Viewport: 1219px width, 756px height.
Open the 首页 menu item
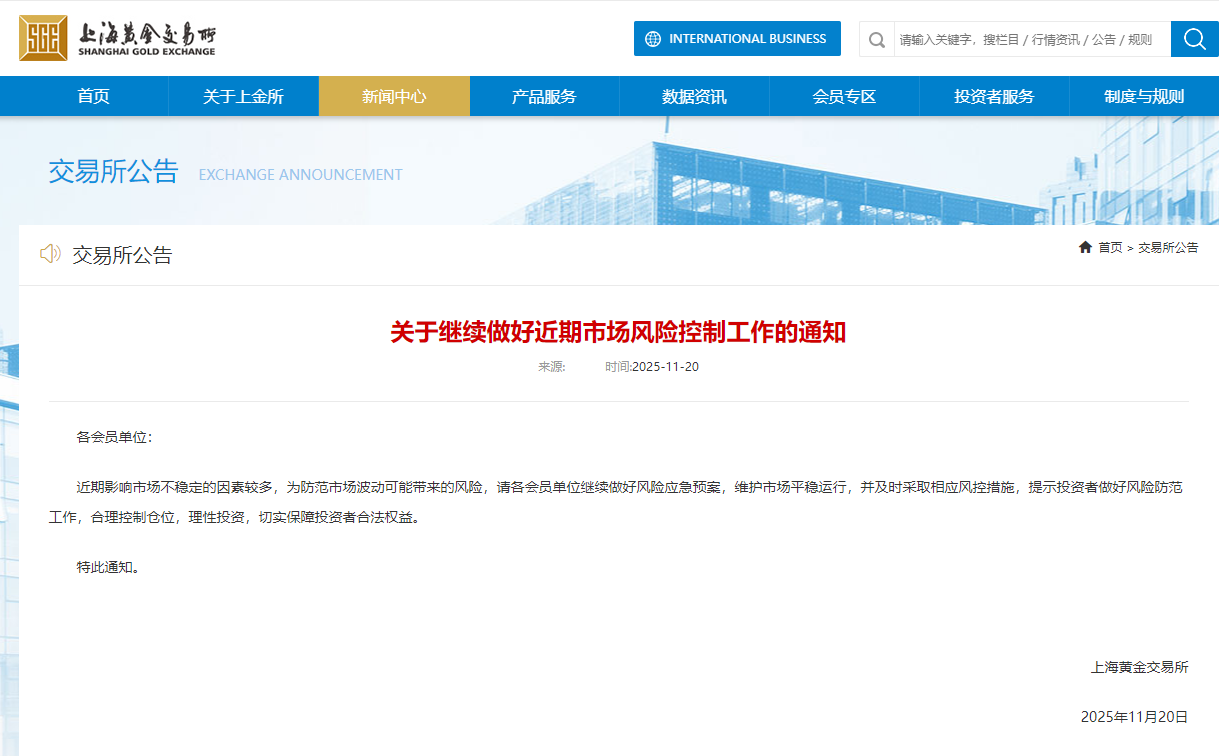pyautogui.click(x=94, y=95)
